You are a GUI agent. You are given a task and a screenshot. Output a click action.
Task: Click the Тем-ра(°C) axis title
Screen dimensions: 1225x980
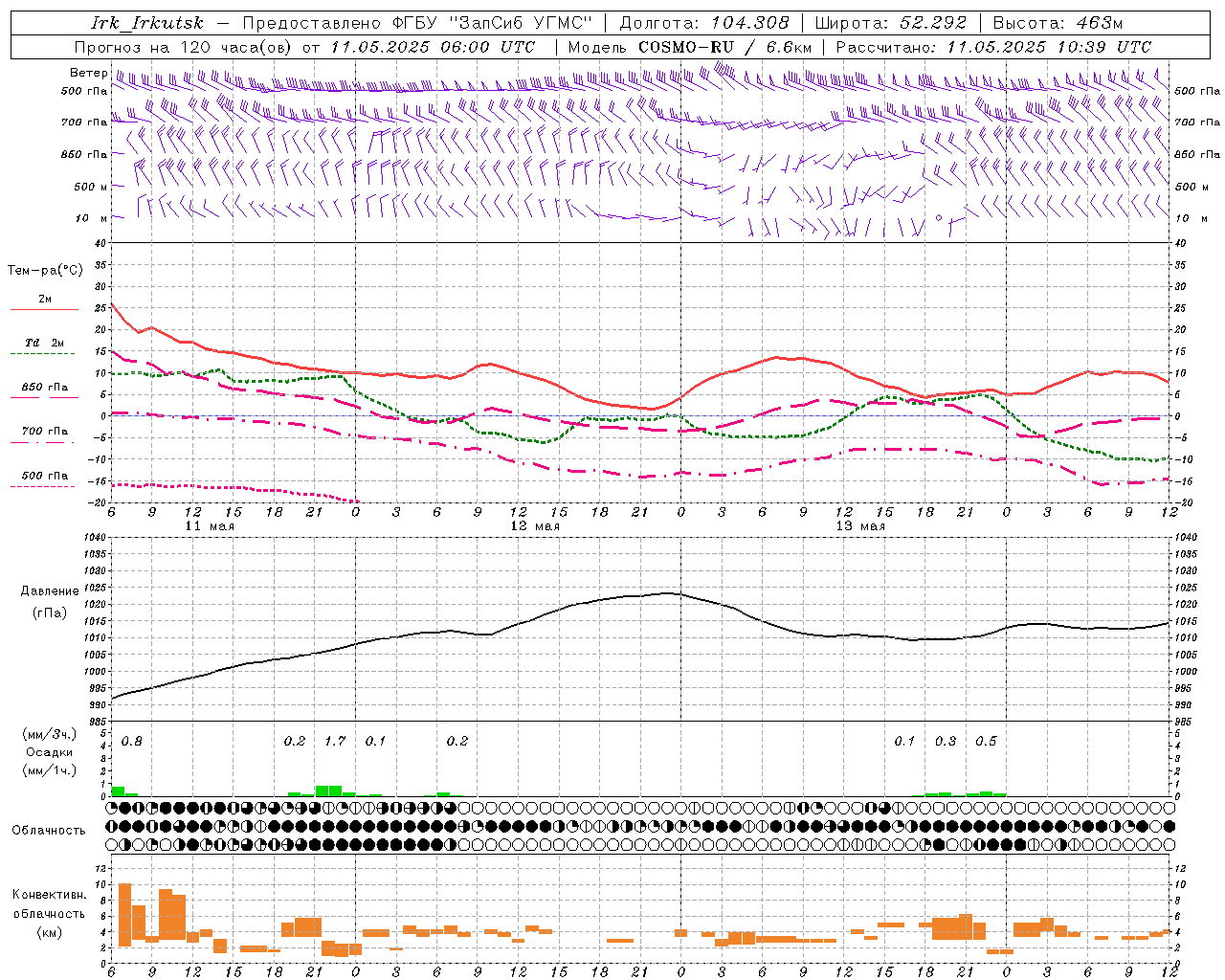pos(45,271)
